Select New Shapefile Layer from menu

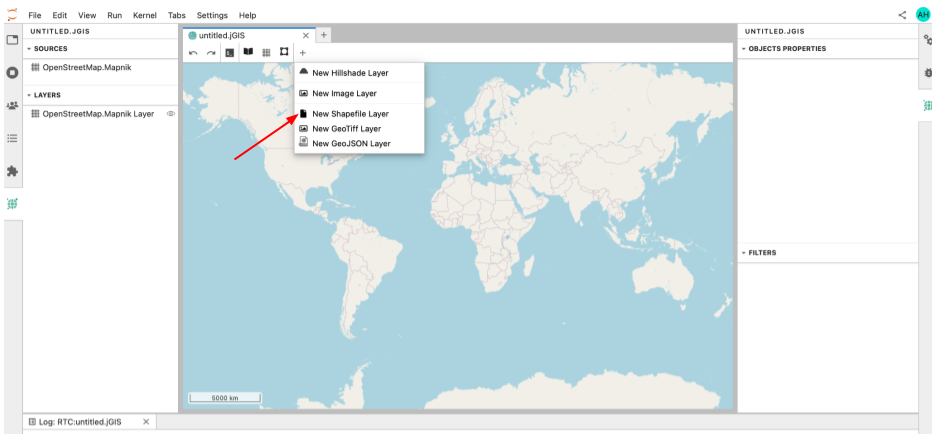(350, 114)
